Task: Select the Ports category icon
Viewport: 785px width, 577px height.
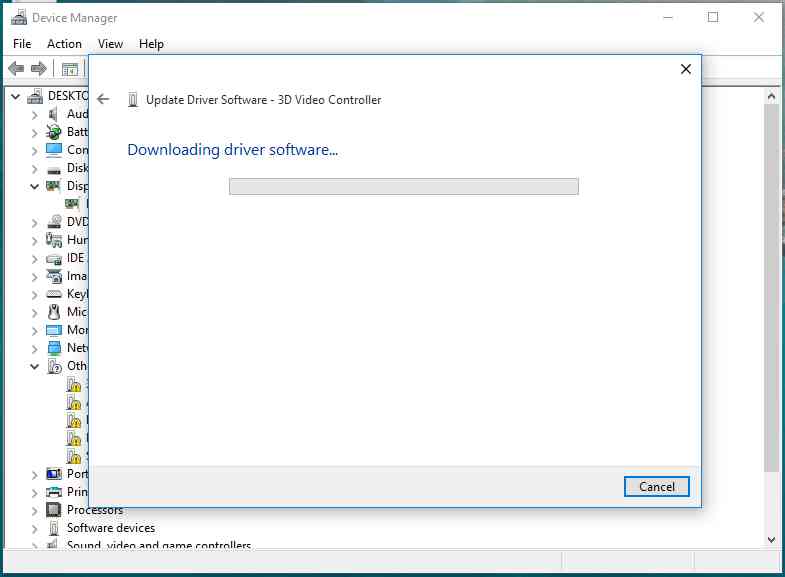Action: click(x=54, y=473)
